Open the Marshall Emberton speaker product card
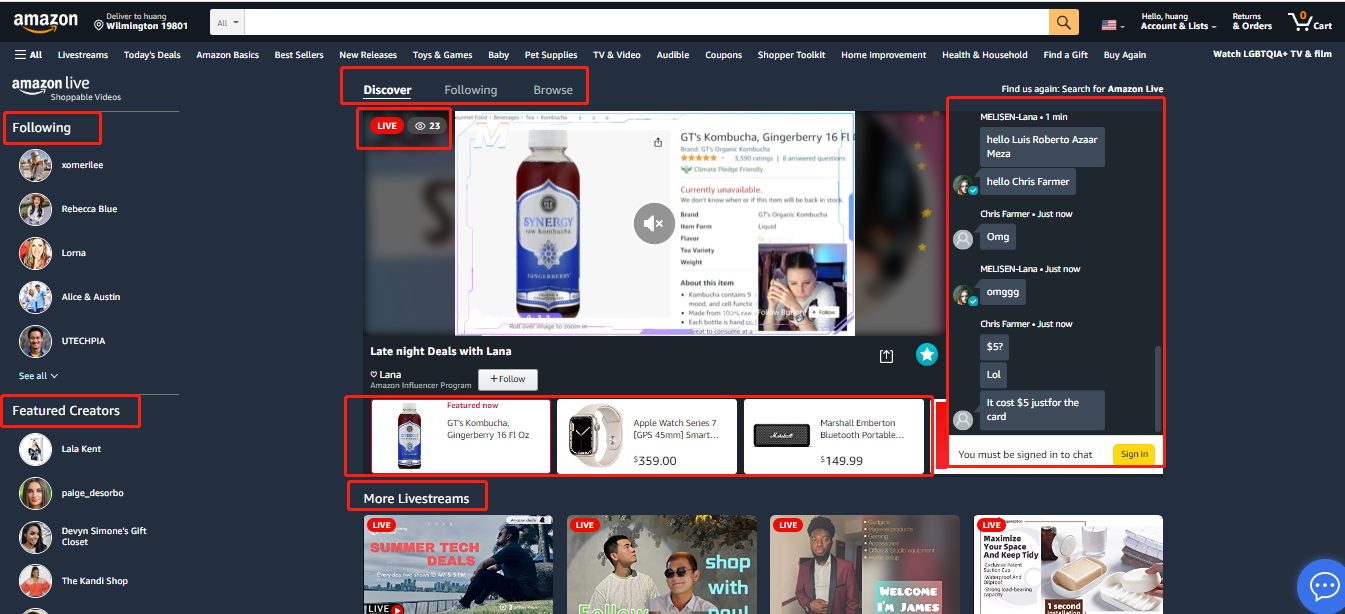 [833, 436]
